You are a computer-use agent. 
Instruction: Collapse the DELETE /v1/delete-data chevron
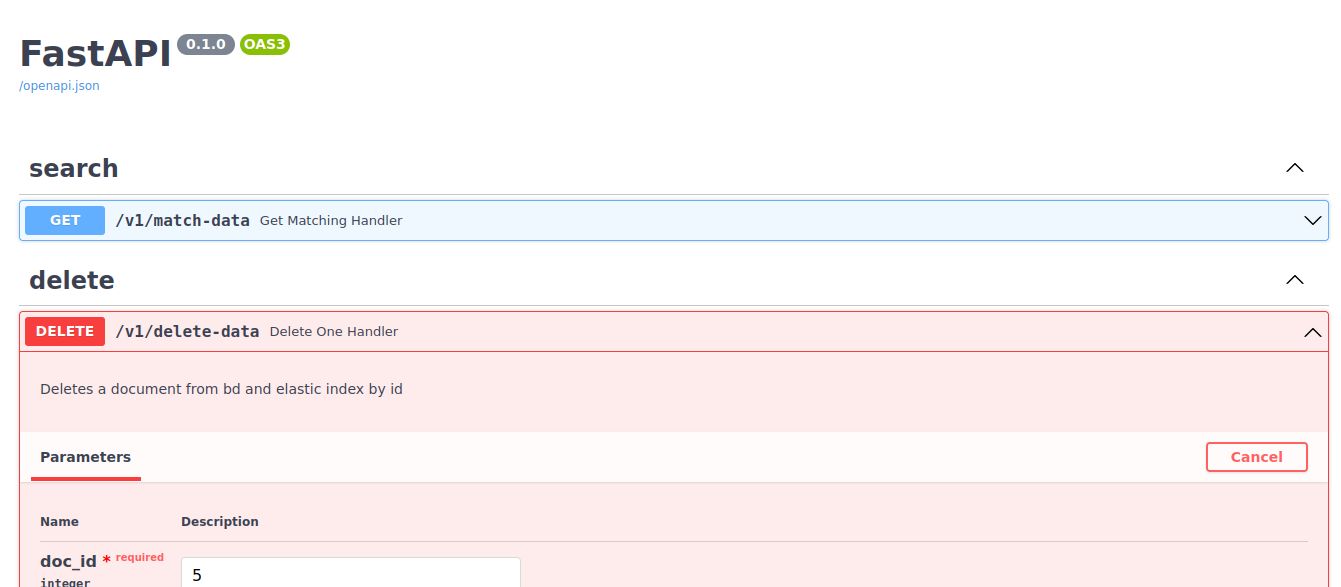pos(1313,332)
